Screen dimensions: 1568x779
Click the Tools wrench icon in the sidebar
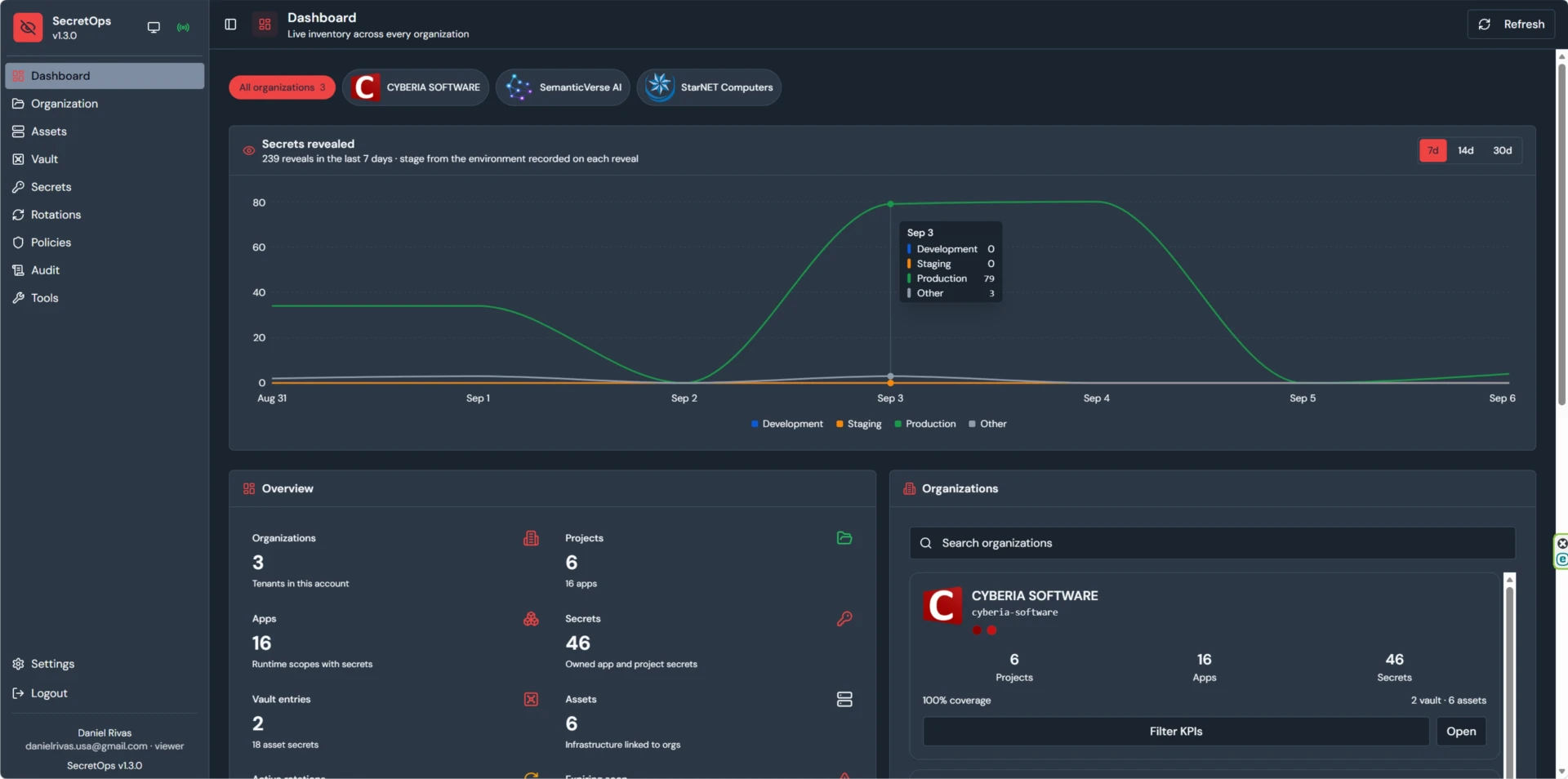point(18,298)
